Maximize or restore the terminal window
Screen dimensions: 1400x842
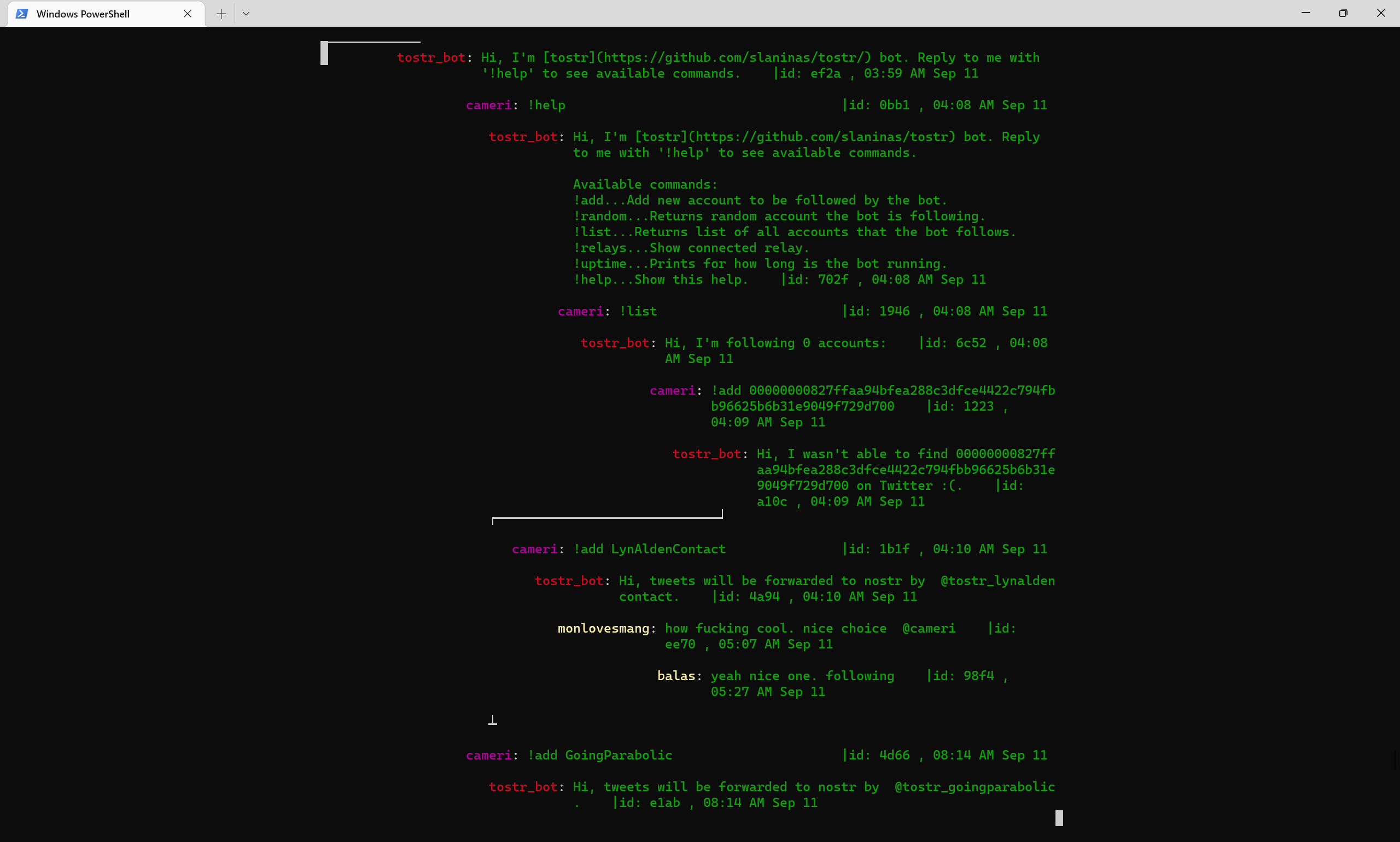point(1343,13)
